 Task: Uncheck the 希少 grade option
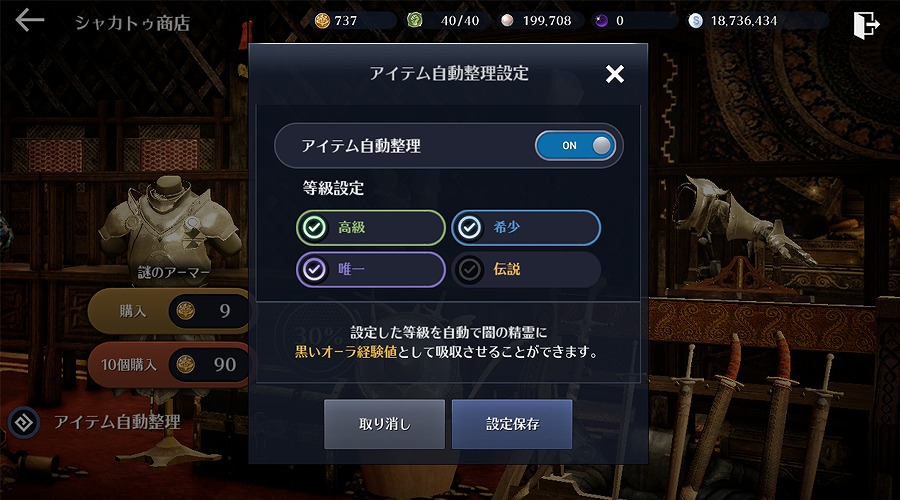click(526, 227)
